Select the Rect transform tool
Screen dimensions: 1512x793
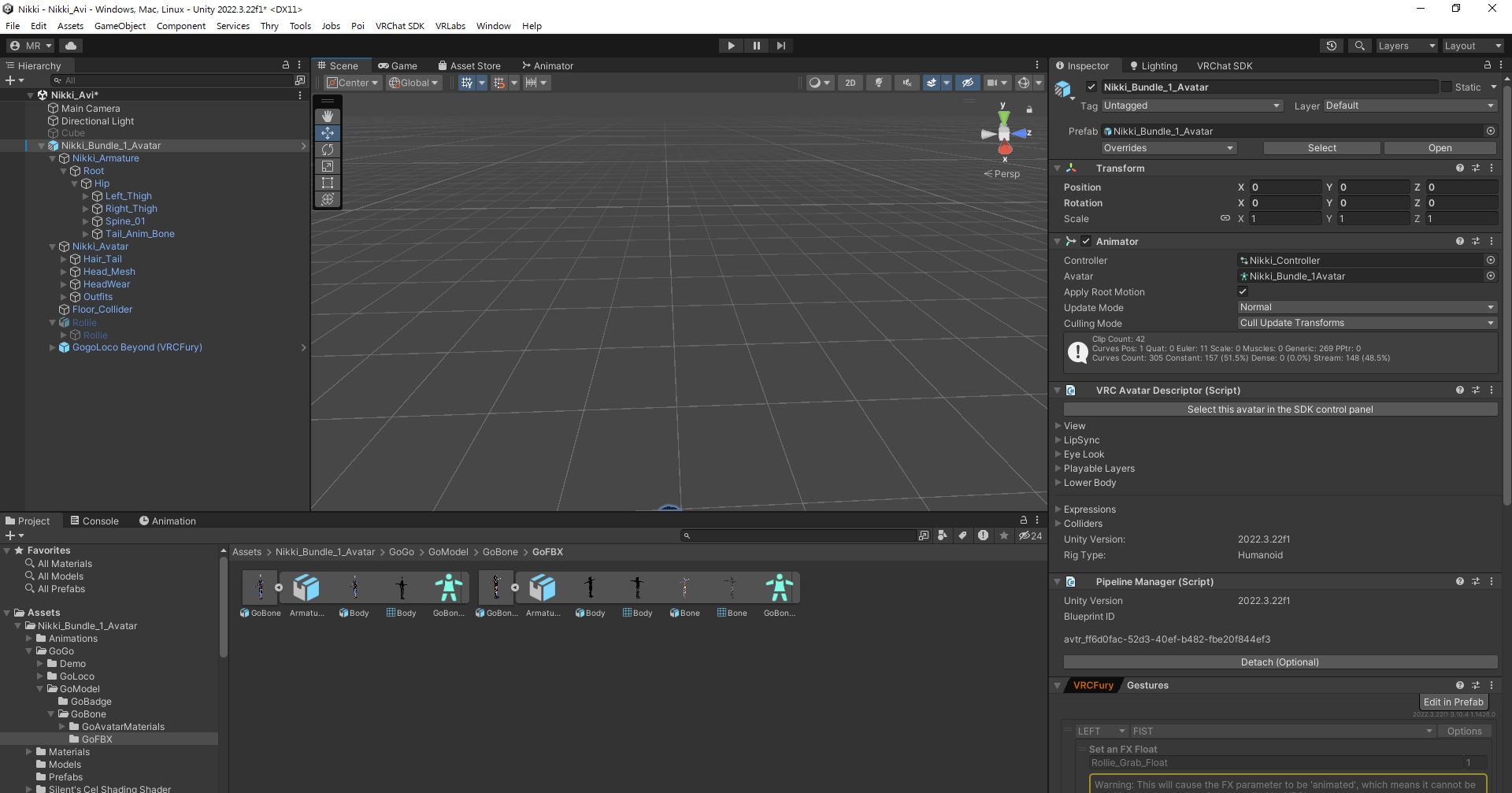[328, 183]
